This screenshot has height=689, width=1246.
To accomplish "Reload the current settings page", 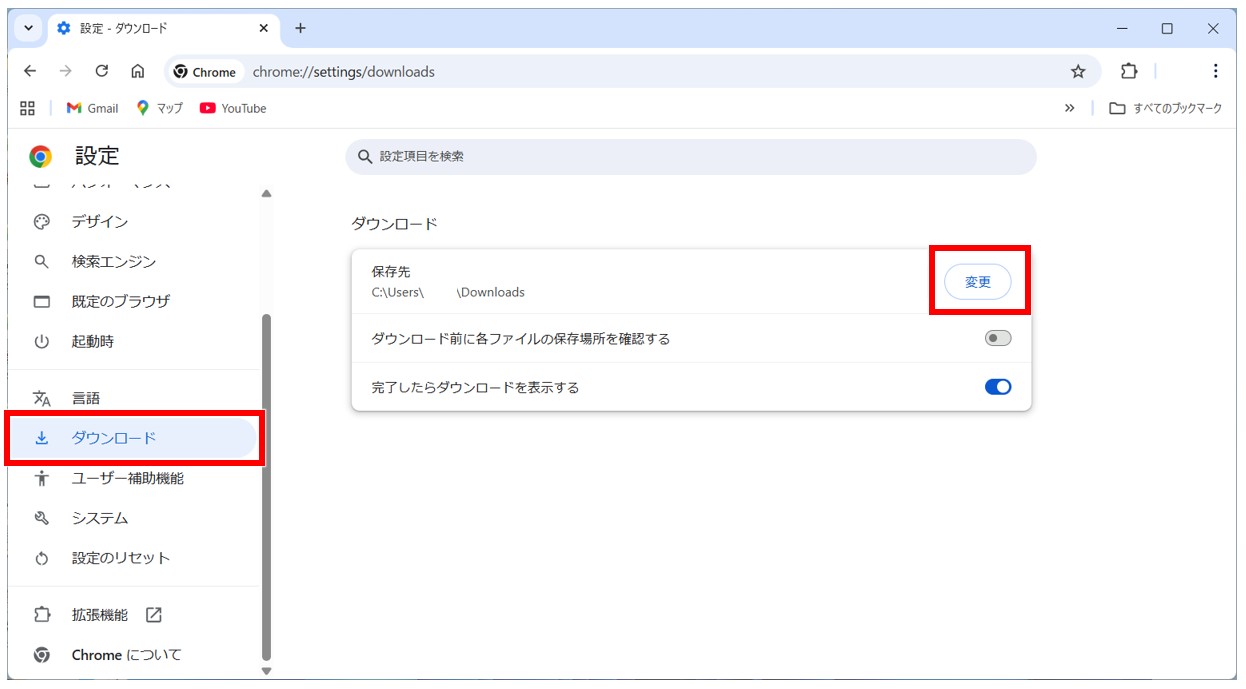I will point(103,71).
